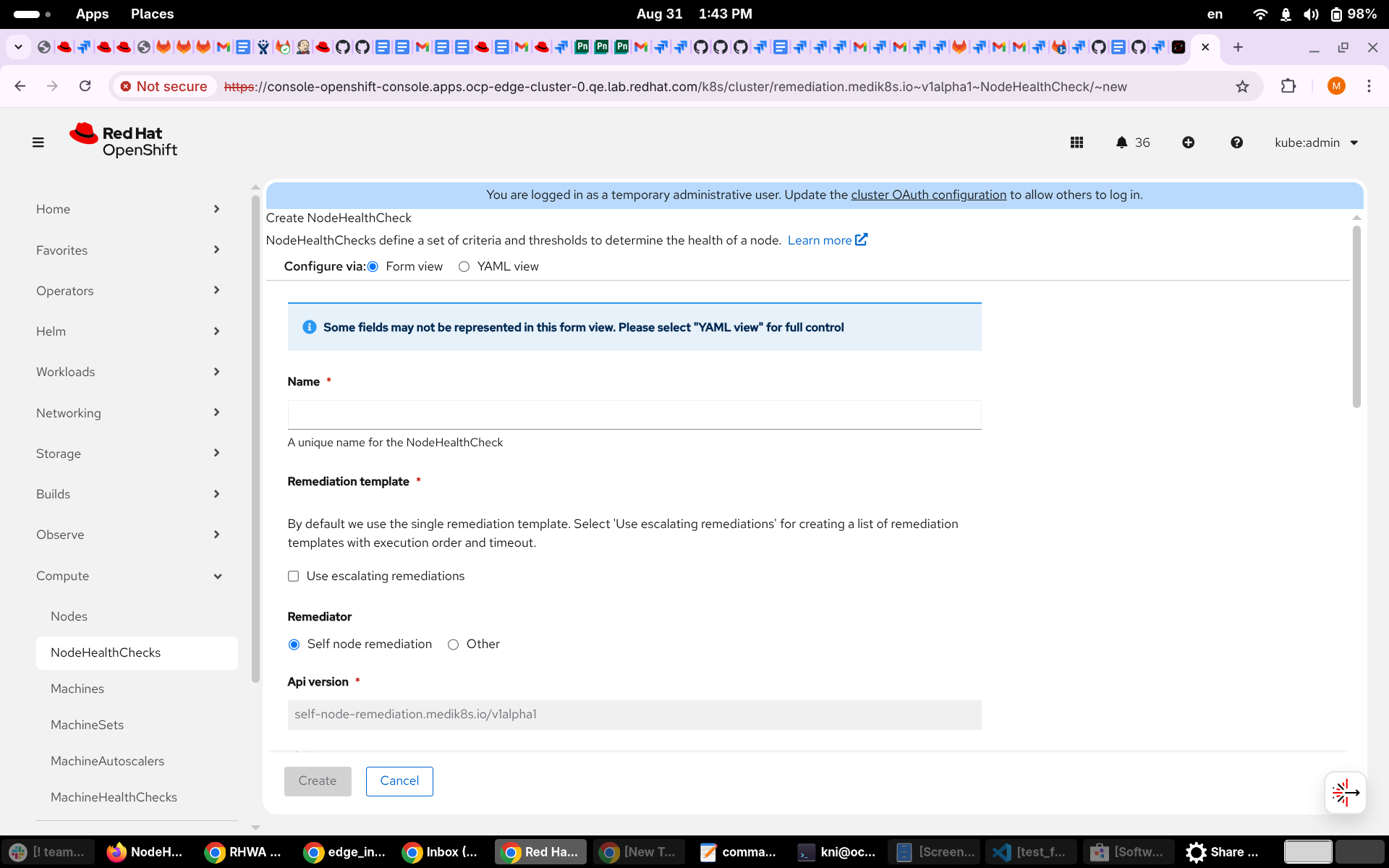This screenshot has width=1389, height=868.
Task: Click into the Name input field
Action: tap(634, 414)
